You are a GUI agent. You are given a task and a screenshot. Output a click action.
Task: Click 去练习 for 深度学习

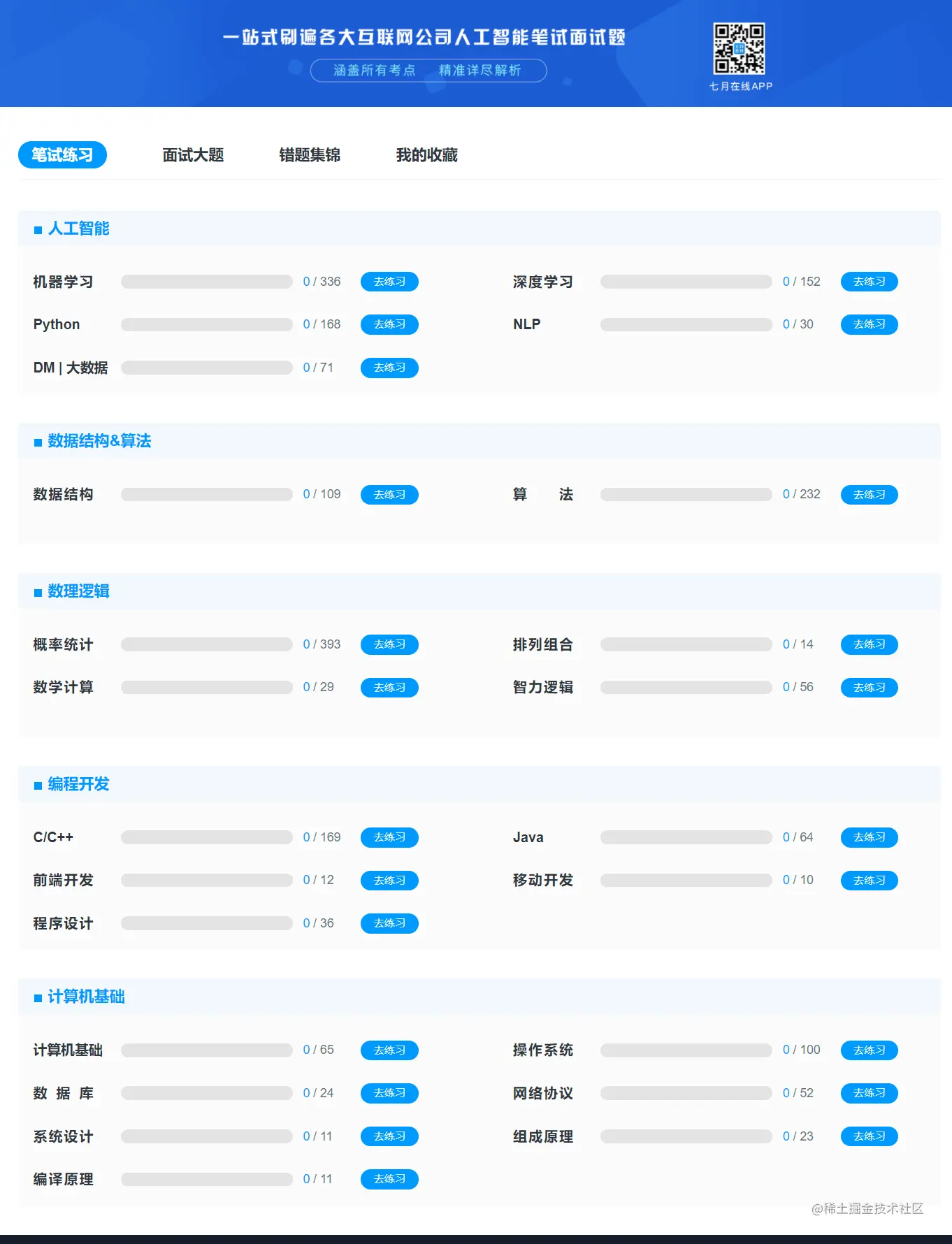click(869, 282)
